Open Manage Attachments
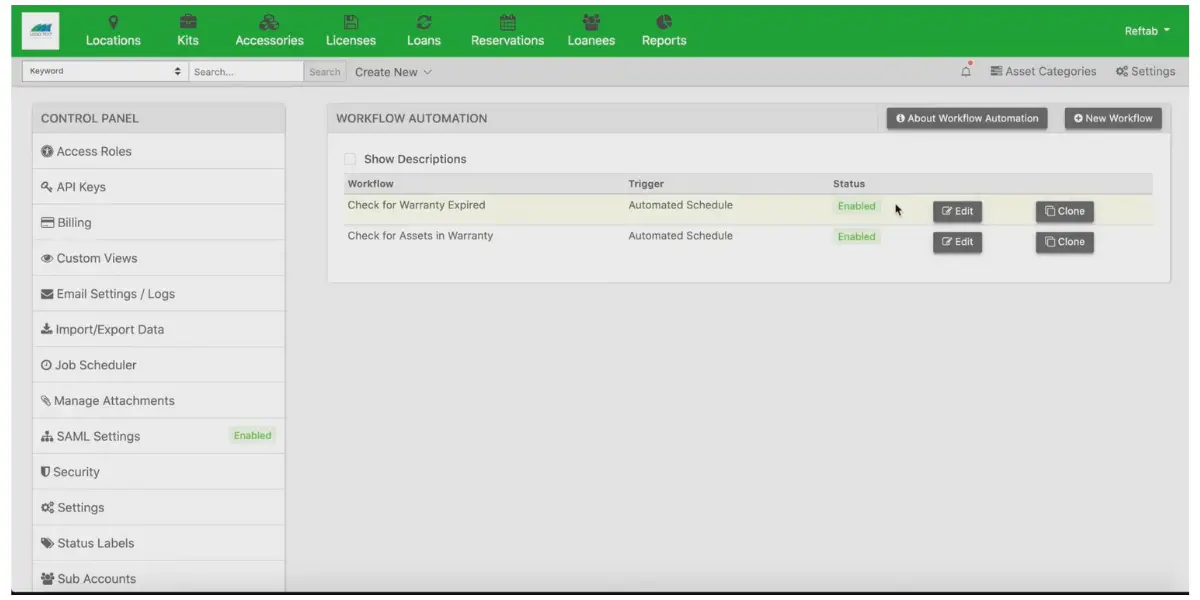The width and height of the screenshot is (1200, 600). coord(158,401)
